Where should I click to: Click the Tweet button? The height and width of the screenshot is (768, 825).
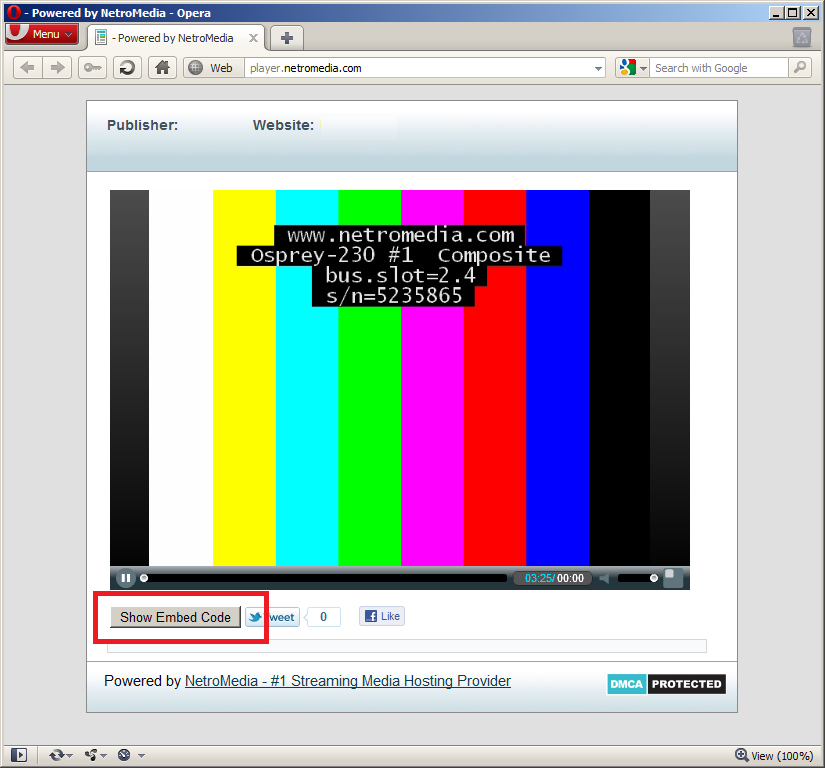(x=272, y=617)
